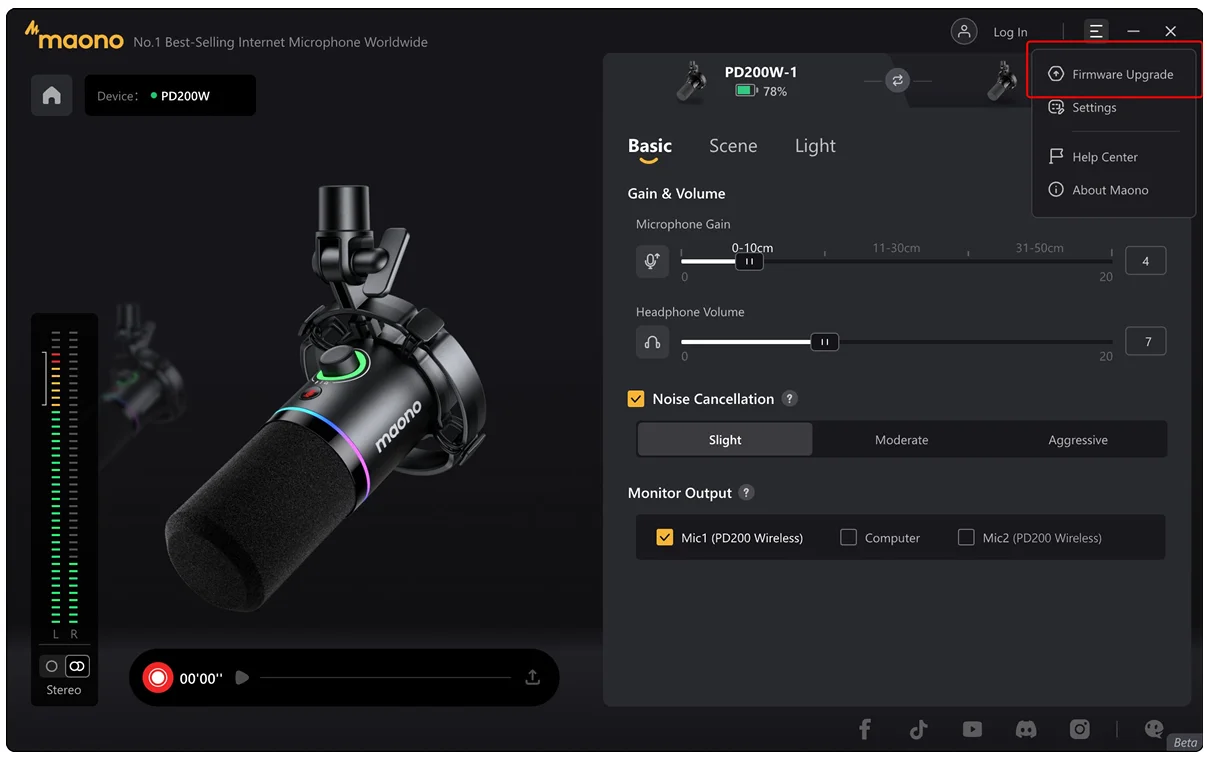Screen dimensions: 1207x760
Task: Click the microphone gain mute icon
Action: click(x=652, y=261)
